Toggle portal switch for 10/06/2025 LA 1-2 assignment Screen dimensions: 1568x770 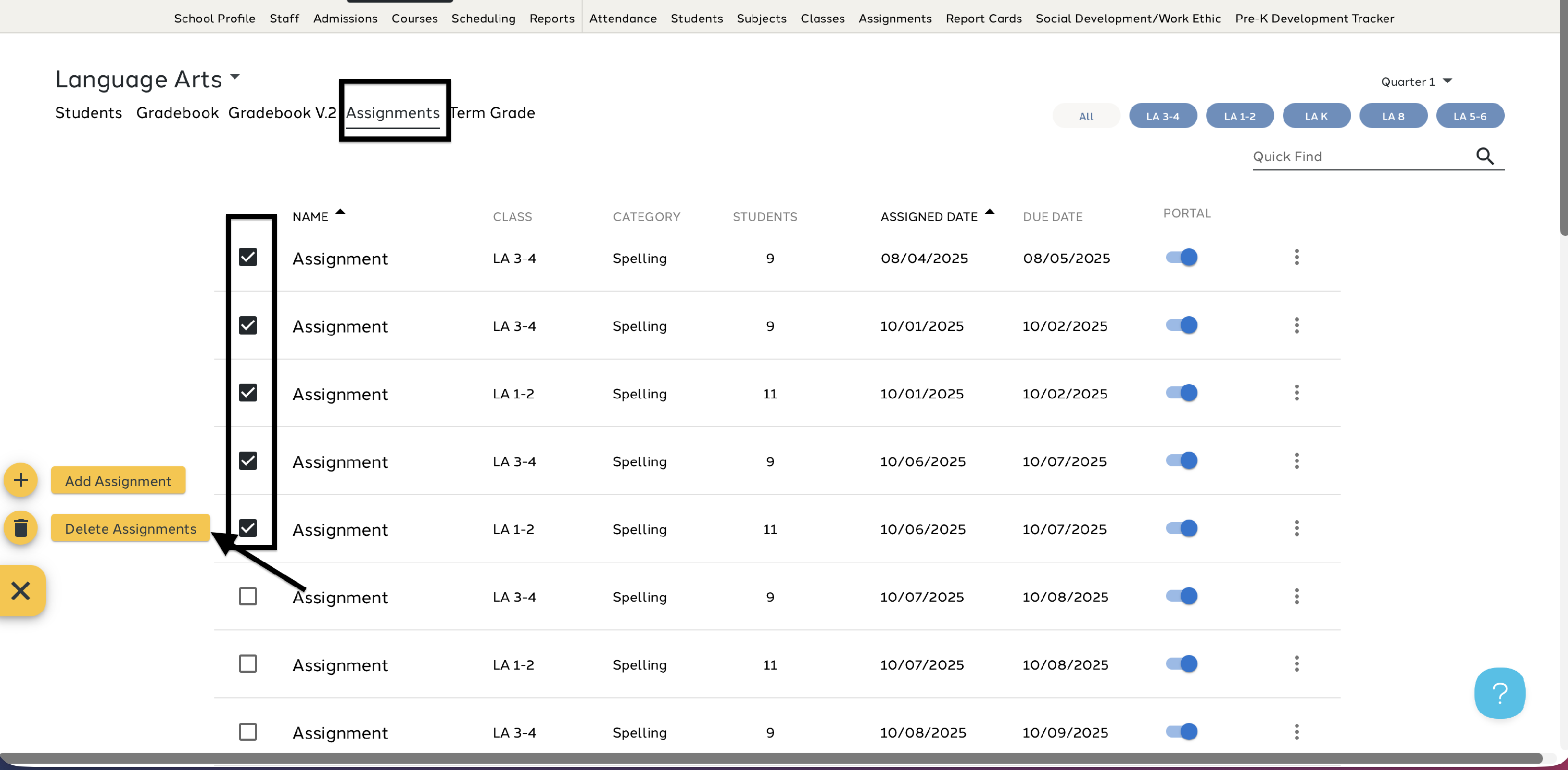coord(1181,528)
